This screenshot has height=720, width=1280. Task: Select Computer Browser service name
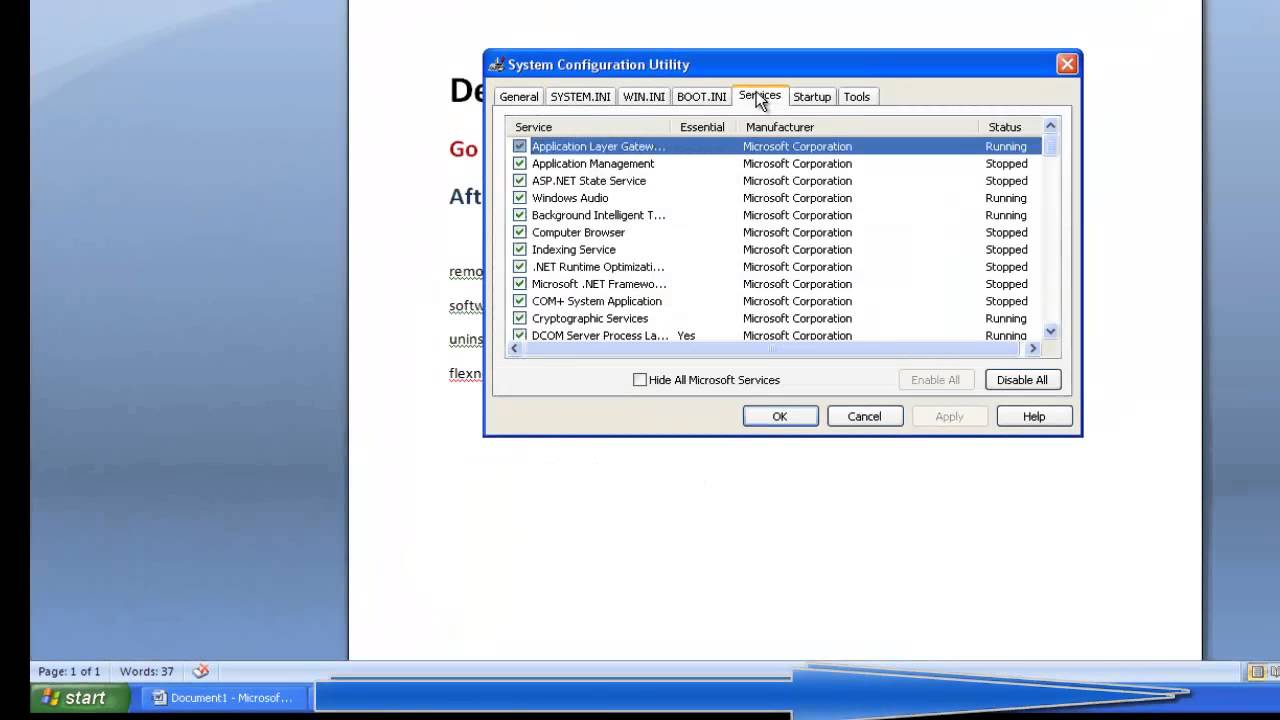tap(578, 232)
